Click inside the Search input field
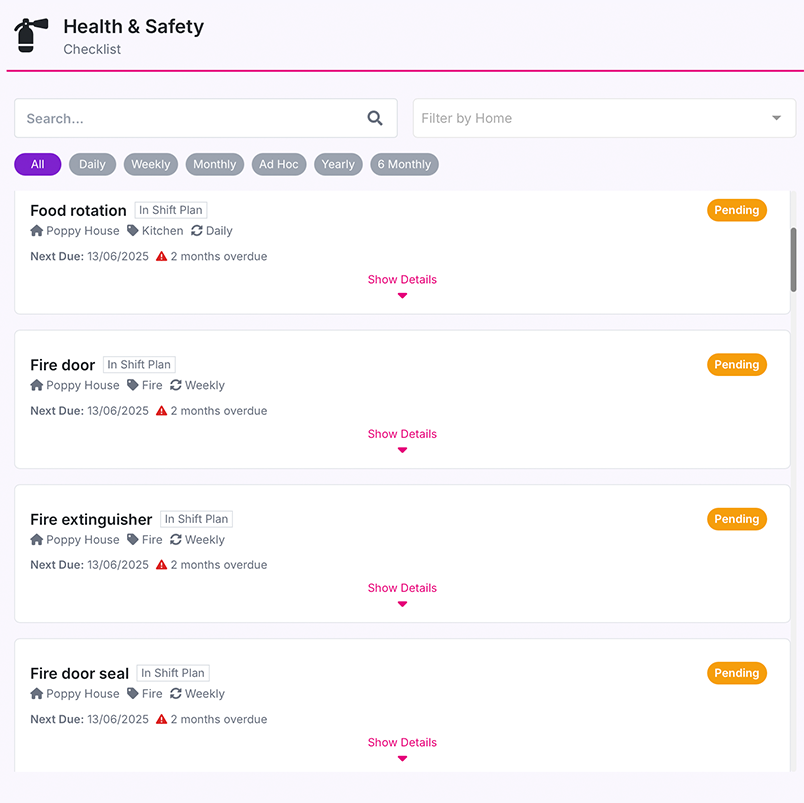This screenshot has height=803, width=804. click(180, 117)
